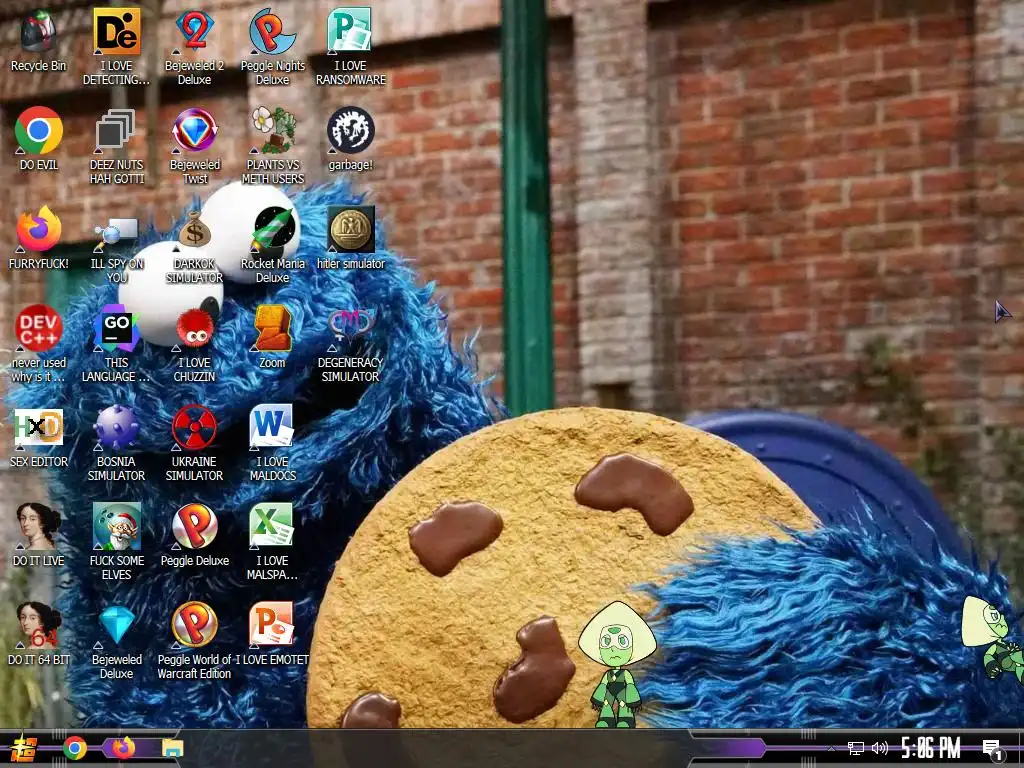The width and height of the screenshot is (1024, 768).
Task: Open the volume tray icon
Action: coord(880,748)
